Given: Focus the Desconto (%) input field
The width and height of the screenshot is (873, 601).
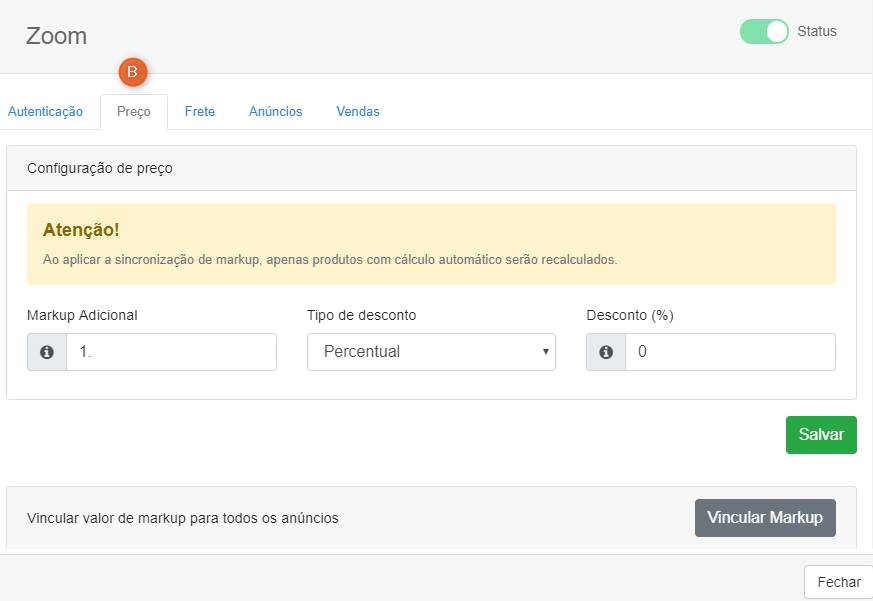Looking at the screenshot, I should pos(730,352).
